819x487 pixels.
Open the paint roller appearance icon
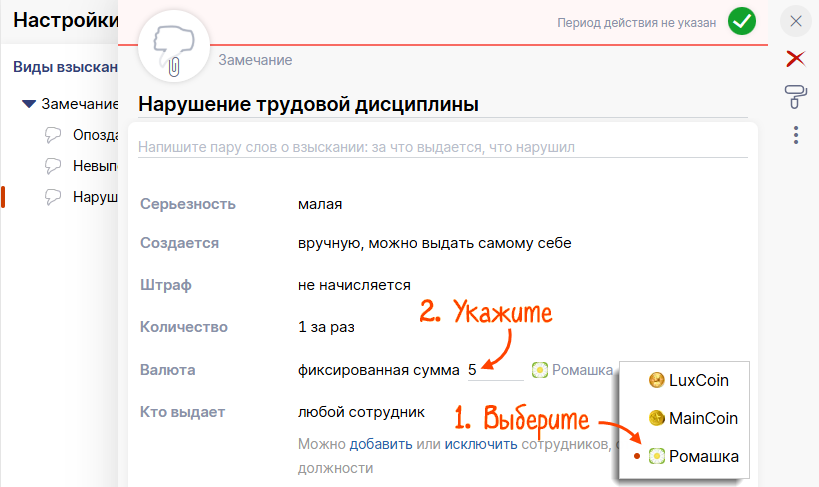pyautogui.click(x=796, y=96)
